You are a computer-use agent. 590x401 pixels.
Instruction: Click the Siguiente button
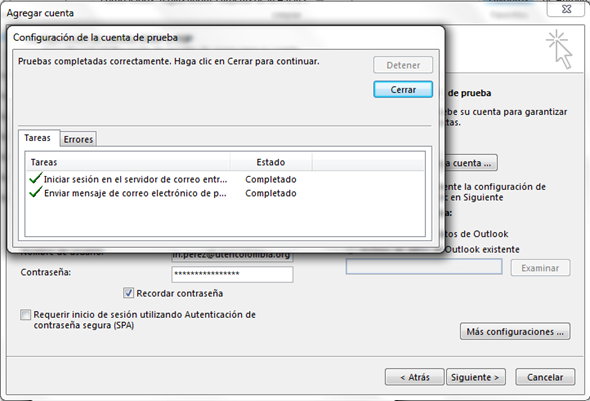(476, 377)
